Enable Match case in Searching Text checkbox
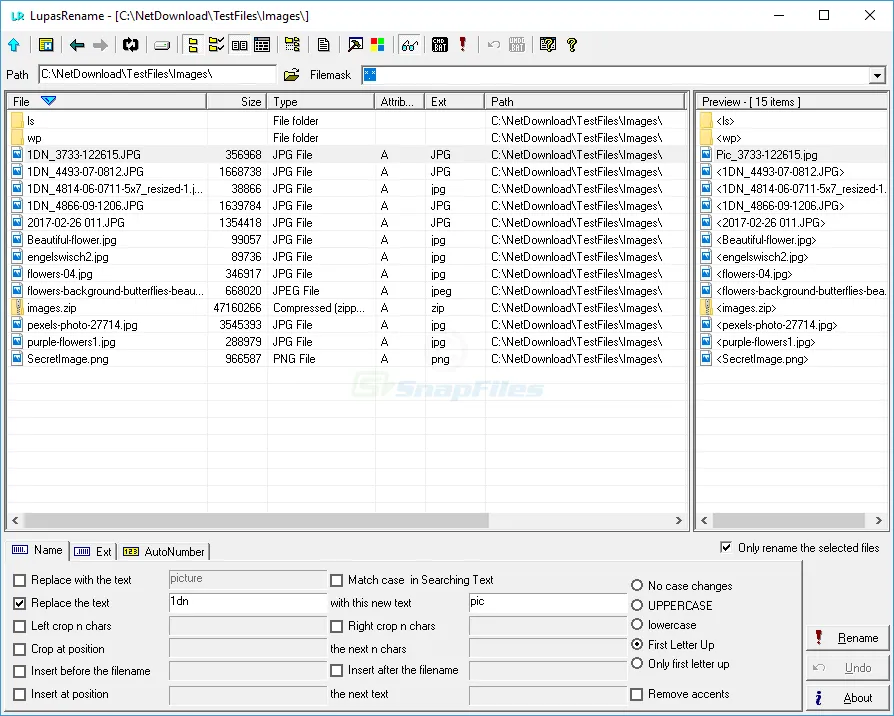 point(336,580)
